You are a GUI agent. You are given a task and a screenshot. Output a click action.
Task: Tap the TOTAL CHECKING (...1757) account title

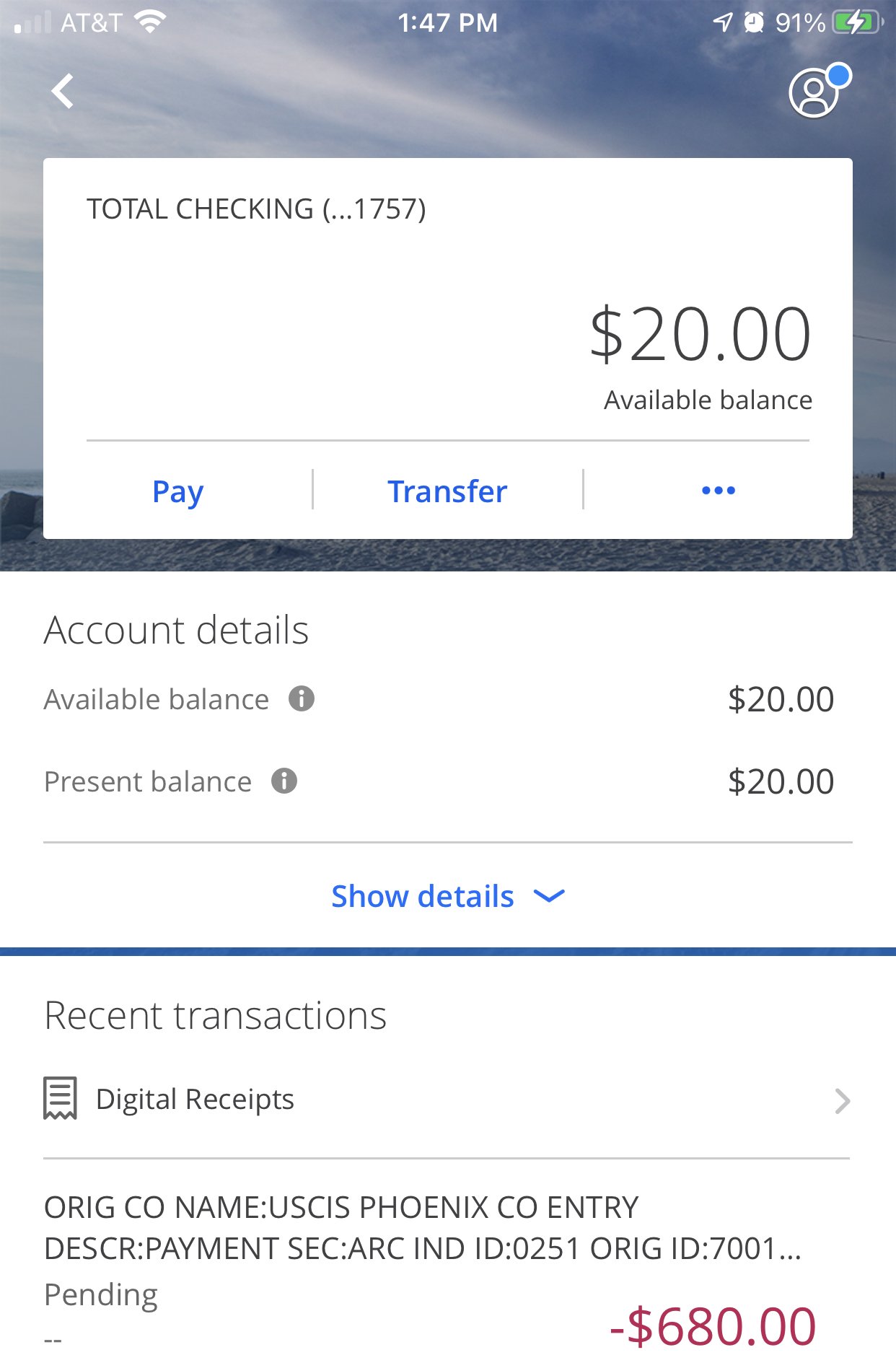(x=256, y=209)
